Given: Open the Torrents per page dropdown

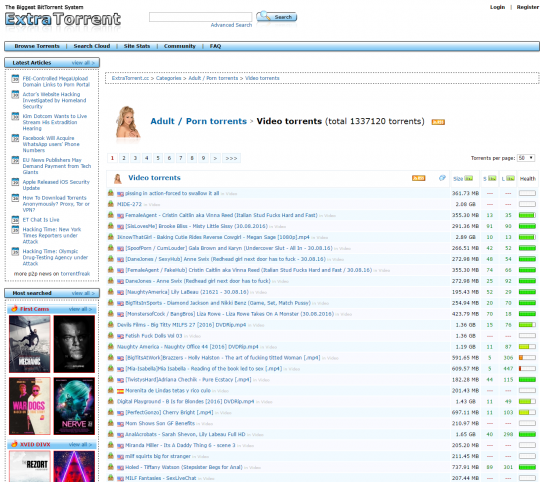Looking at the screenshot, I should pos(526,158).
